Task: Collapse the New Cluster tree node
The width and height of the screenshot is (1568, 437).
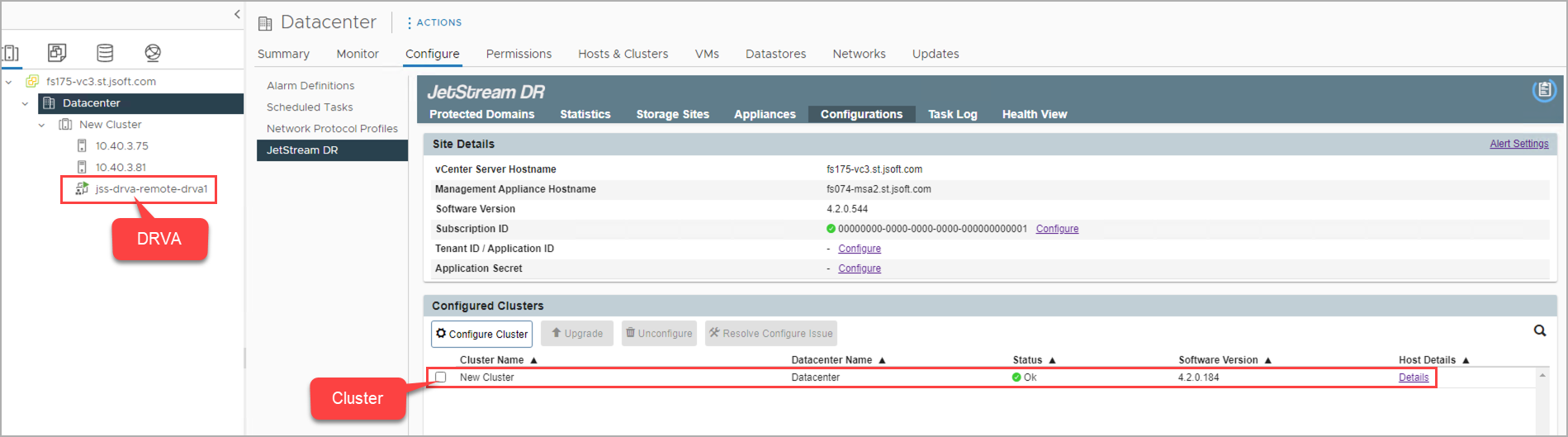Action: tap(42, 125)
